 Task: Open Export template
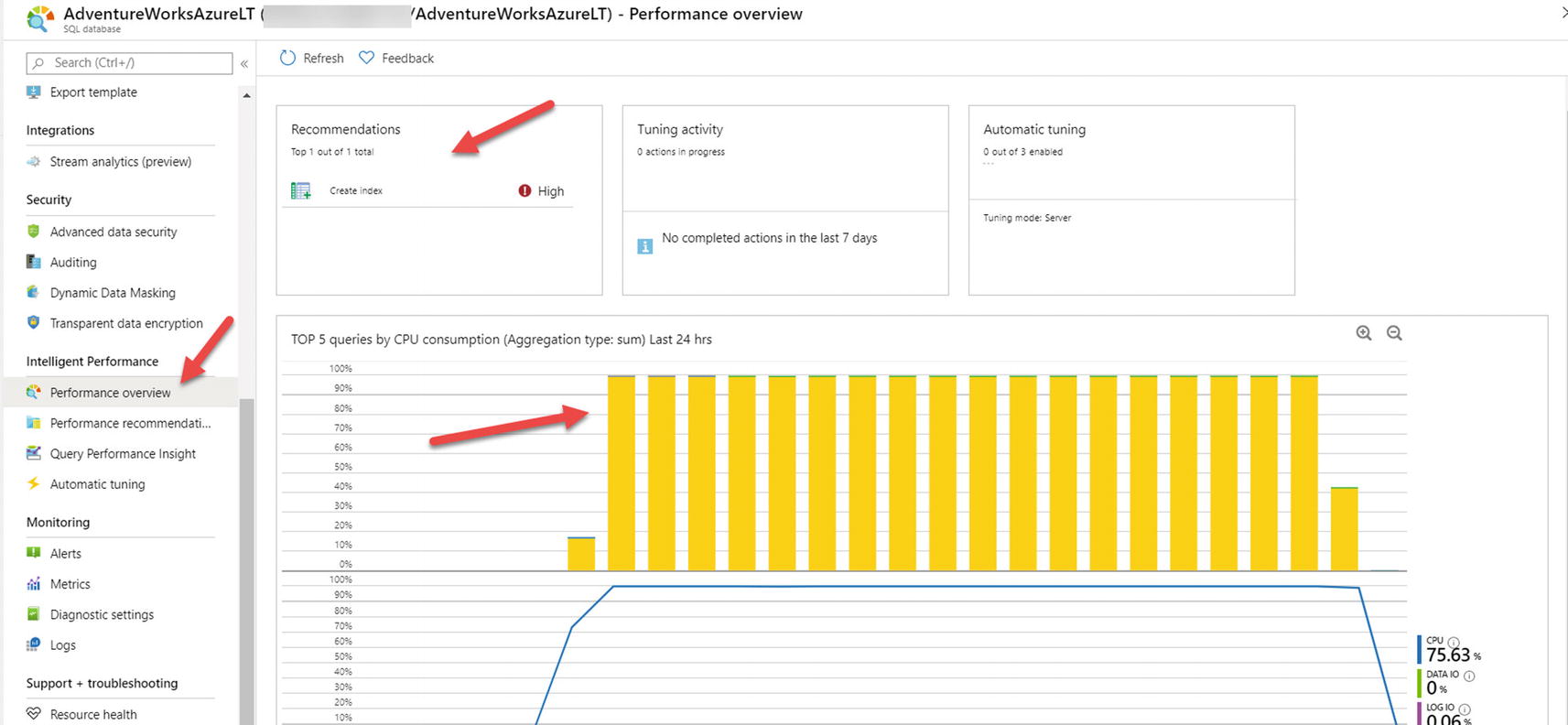(93, 92)
